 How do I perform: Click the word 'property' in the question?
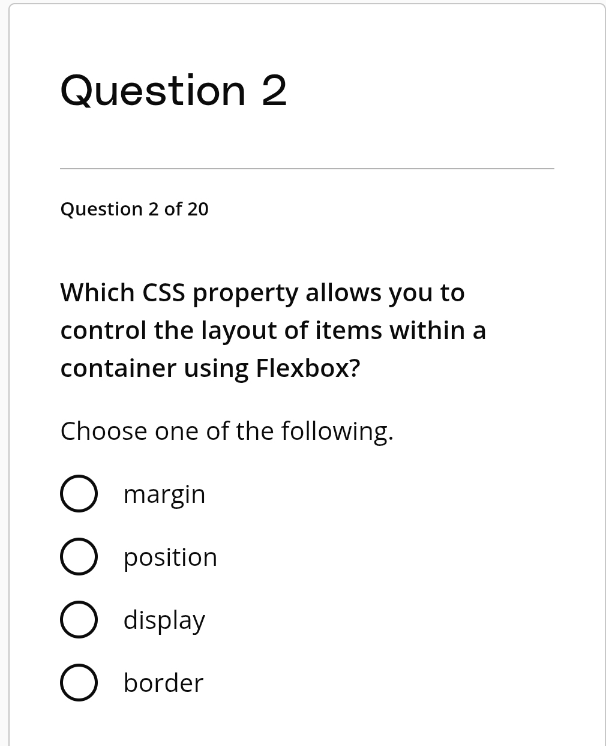click(245, 294)
